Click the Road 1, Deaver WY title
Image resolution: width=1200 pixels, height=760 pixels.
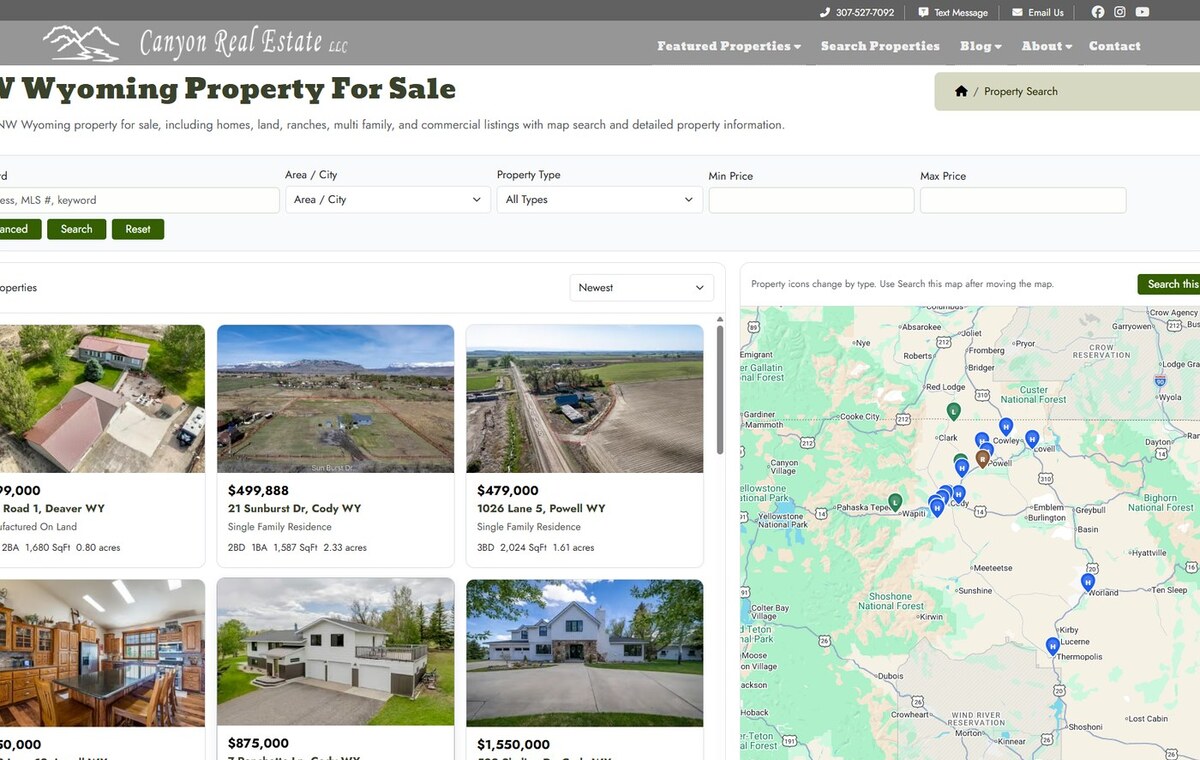tap(53, 509)
